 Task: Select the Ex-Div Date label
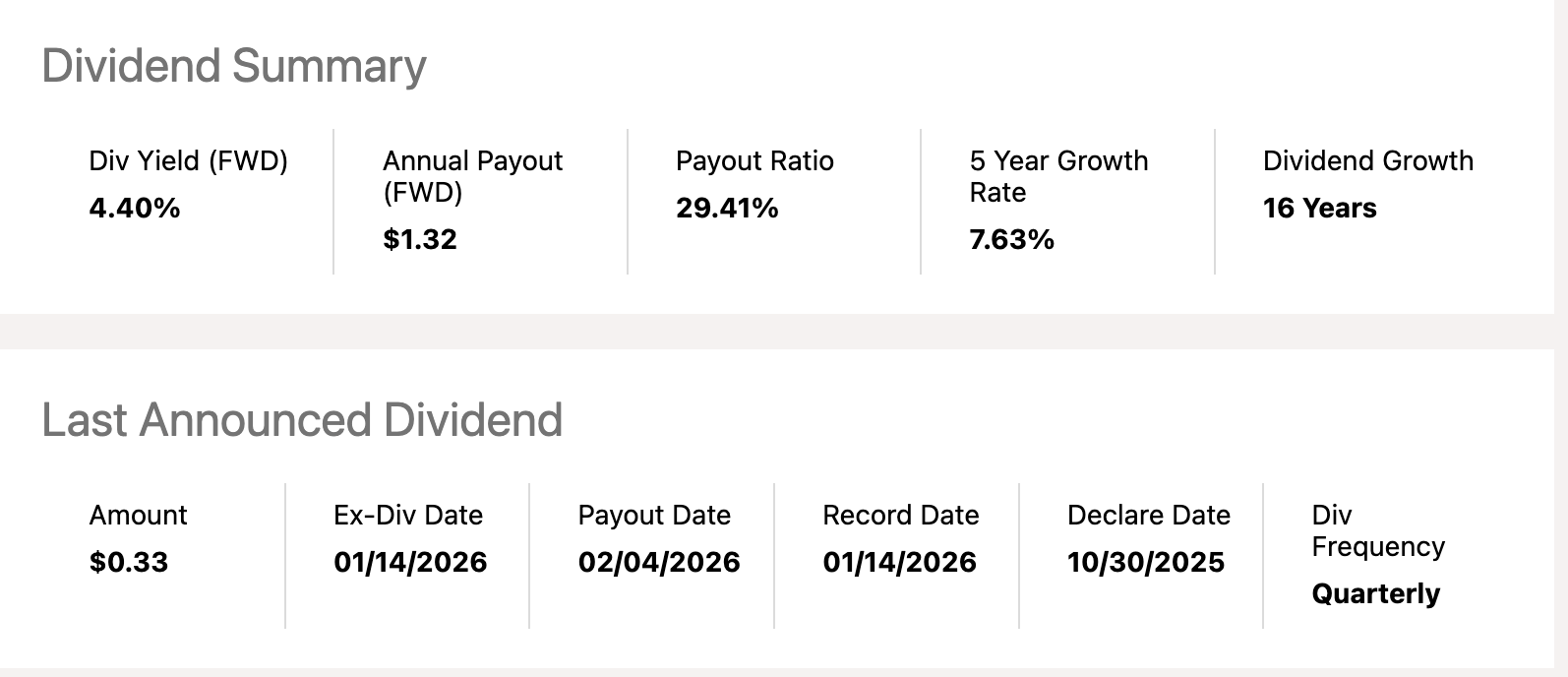(408, 516)
